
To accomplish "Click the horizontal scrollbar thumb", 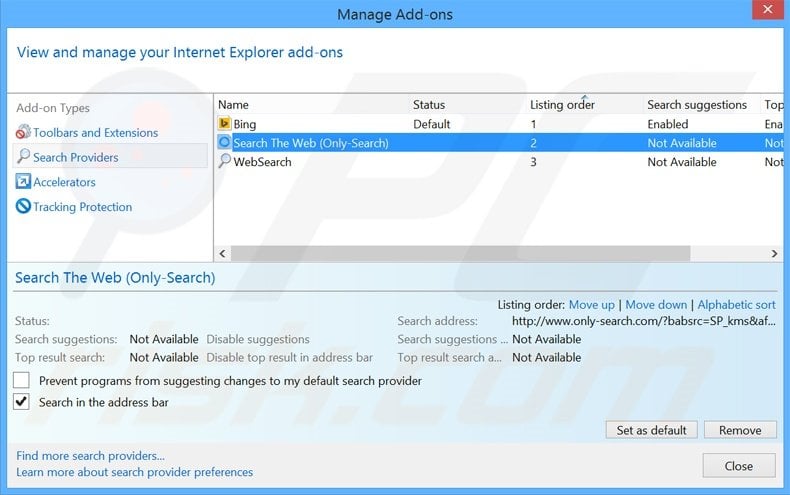I will 460,254.
